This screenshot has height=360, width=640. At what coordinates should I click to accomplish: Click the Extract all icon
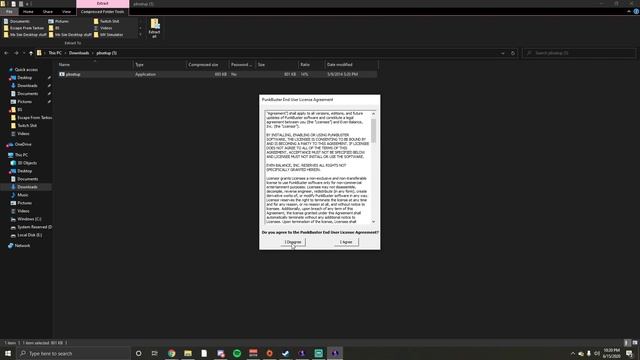154,28
